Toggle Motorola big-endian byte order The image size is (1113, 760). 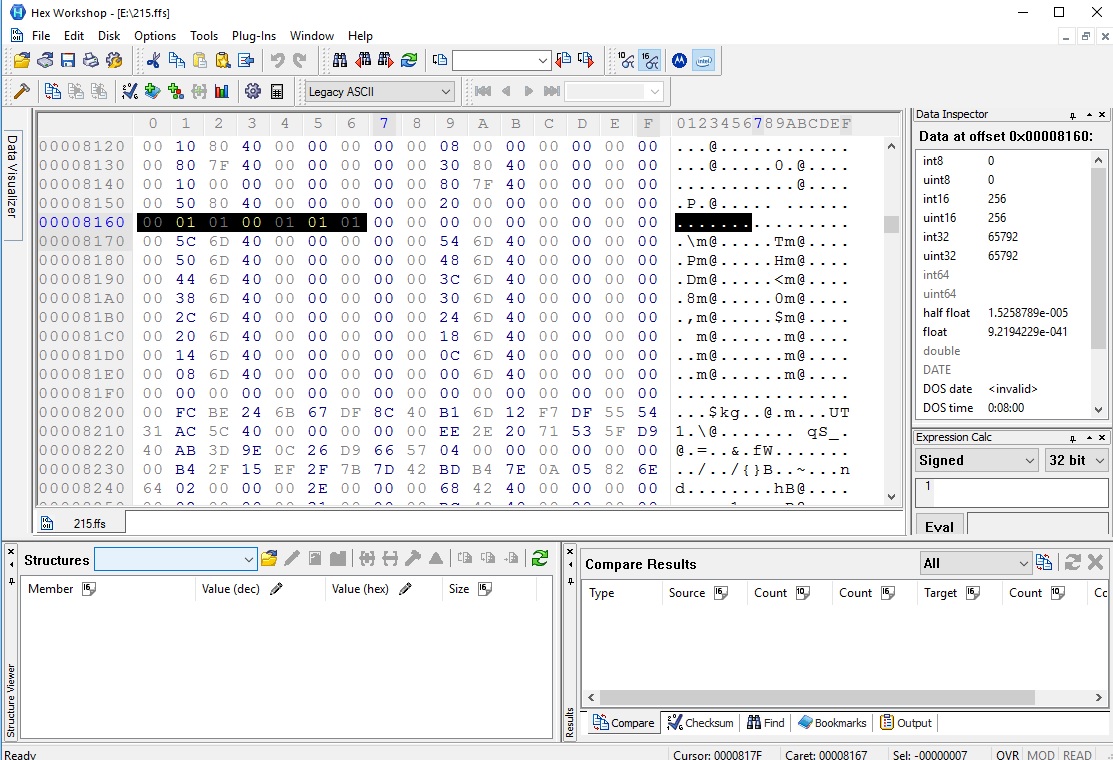679,60
